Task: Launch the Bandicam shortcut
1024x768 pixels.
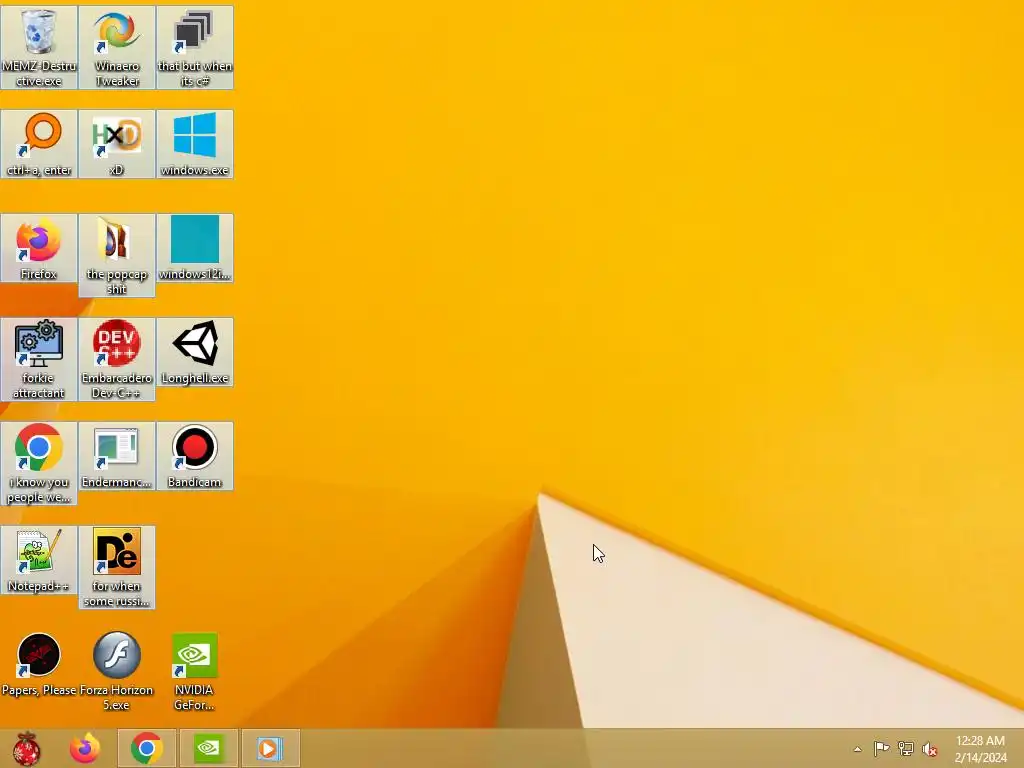Action: point(195,456)
